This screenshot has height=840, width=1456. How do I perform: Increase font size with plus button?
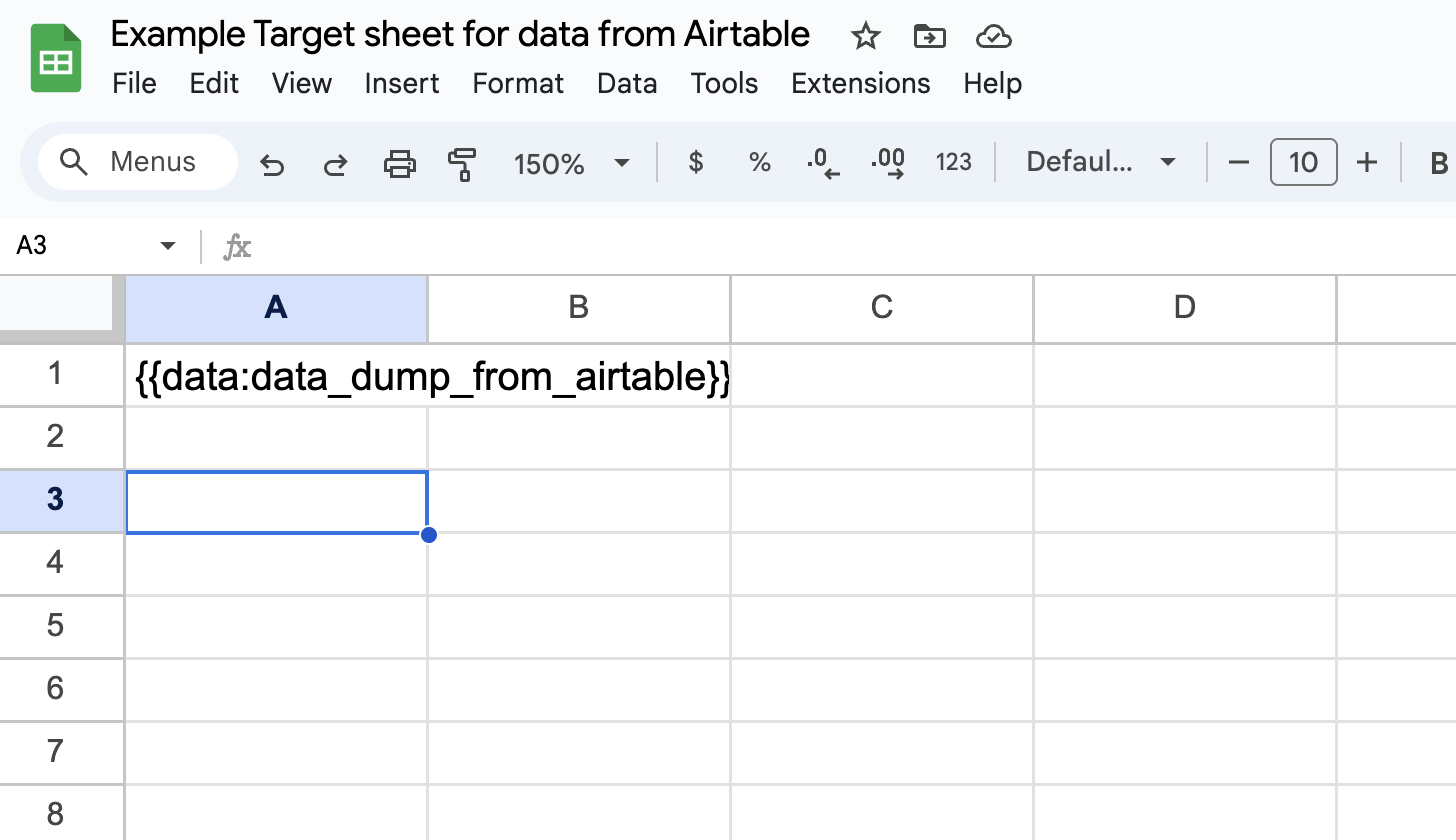1367,162
